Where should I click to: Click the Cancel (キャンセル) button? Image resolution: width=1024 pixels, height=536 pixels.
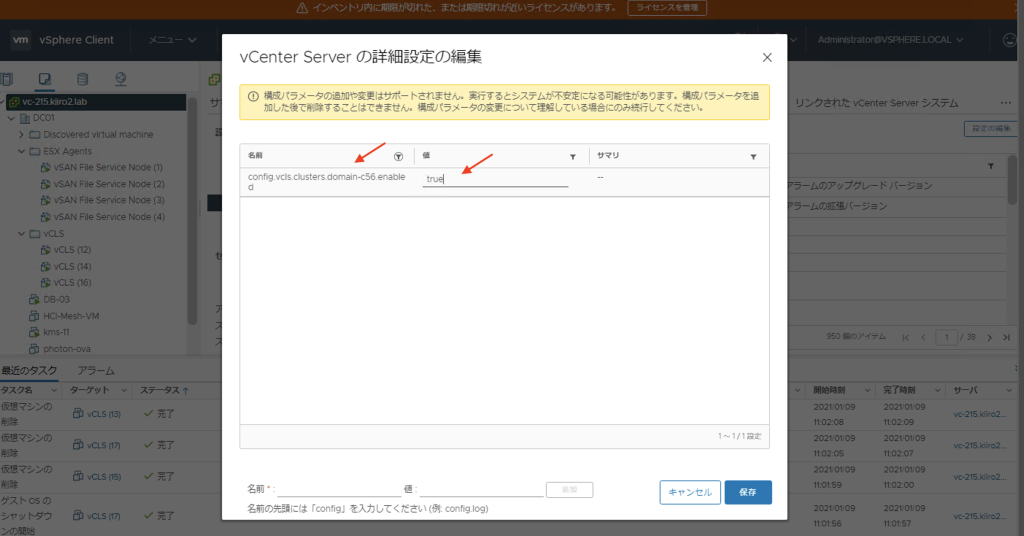click(690, 492)
